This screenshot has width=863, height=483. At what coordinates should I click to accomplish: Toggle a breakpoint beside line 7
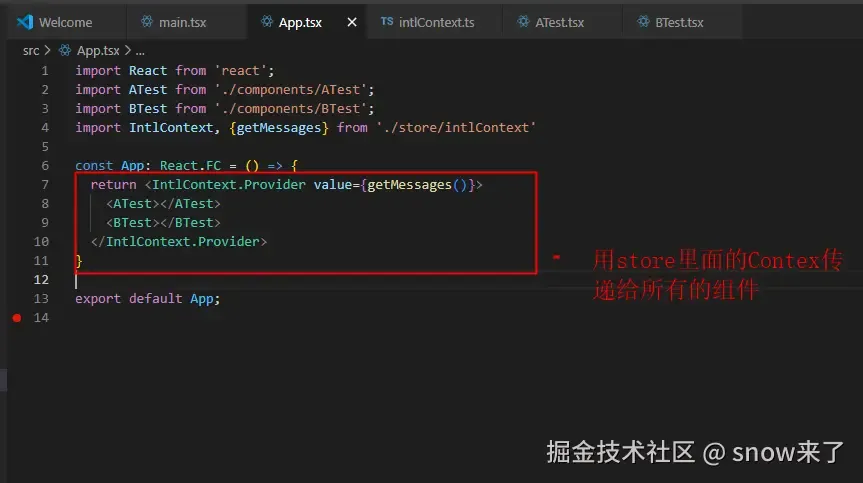pos(17,184)
